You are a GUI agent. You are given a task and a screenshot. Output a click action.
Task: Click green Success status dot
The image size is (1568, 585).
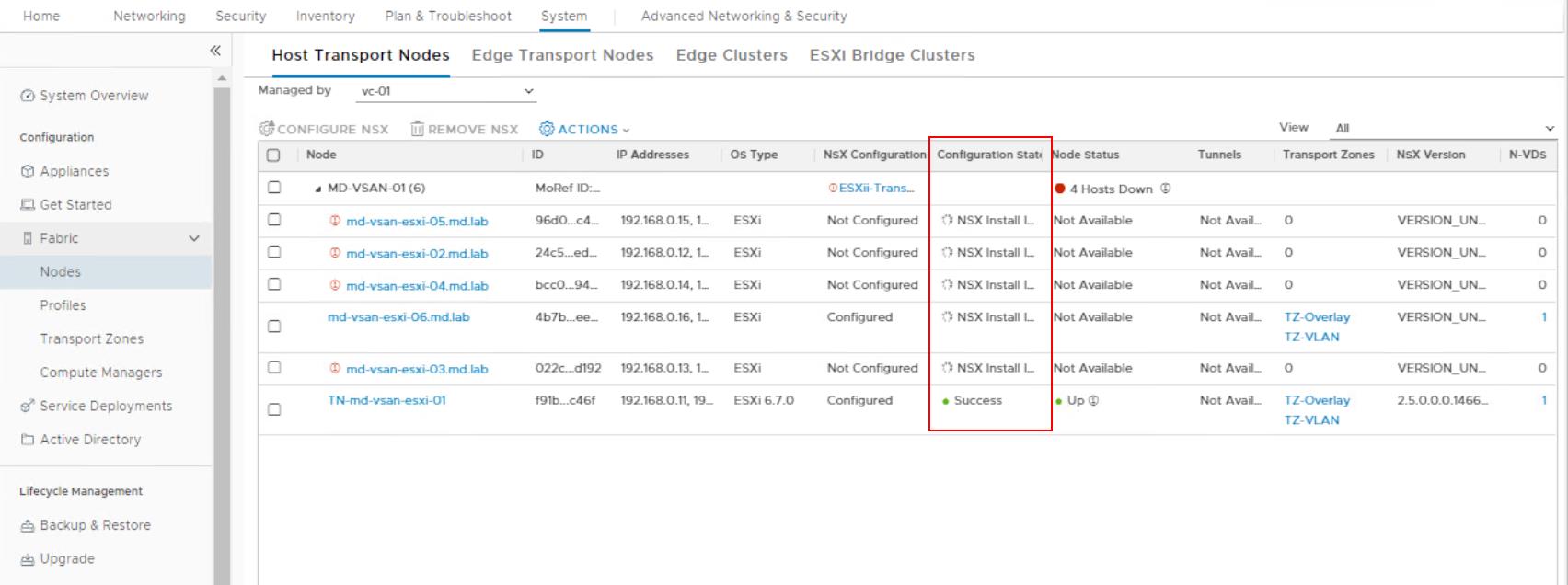tap(945, 401)
